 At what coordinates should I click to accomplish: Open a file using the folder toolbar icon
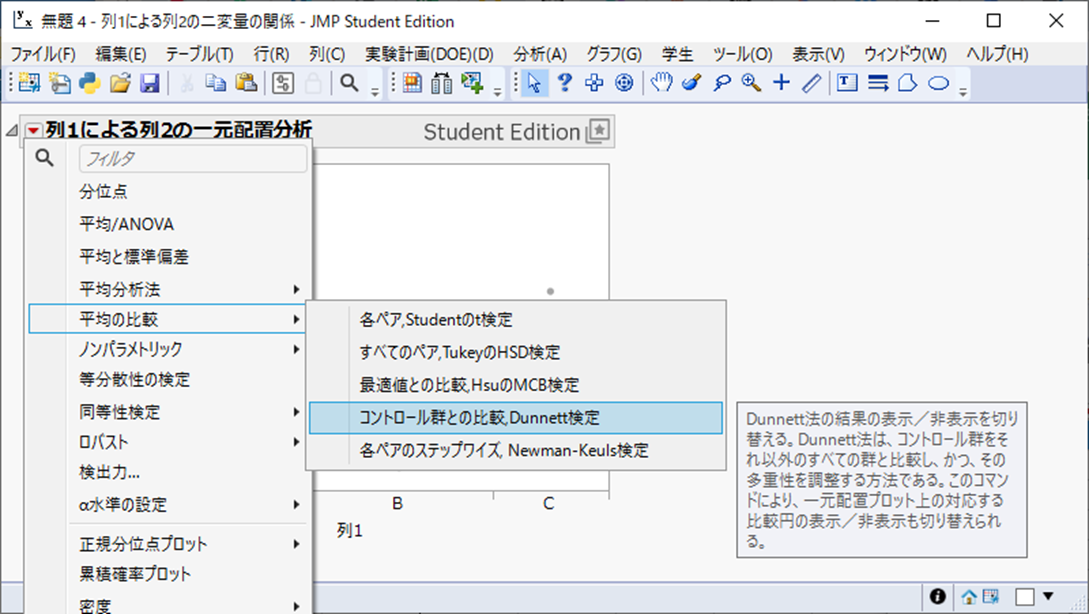(x=119, y=83)
